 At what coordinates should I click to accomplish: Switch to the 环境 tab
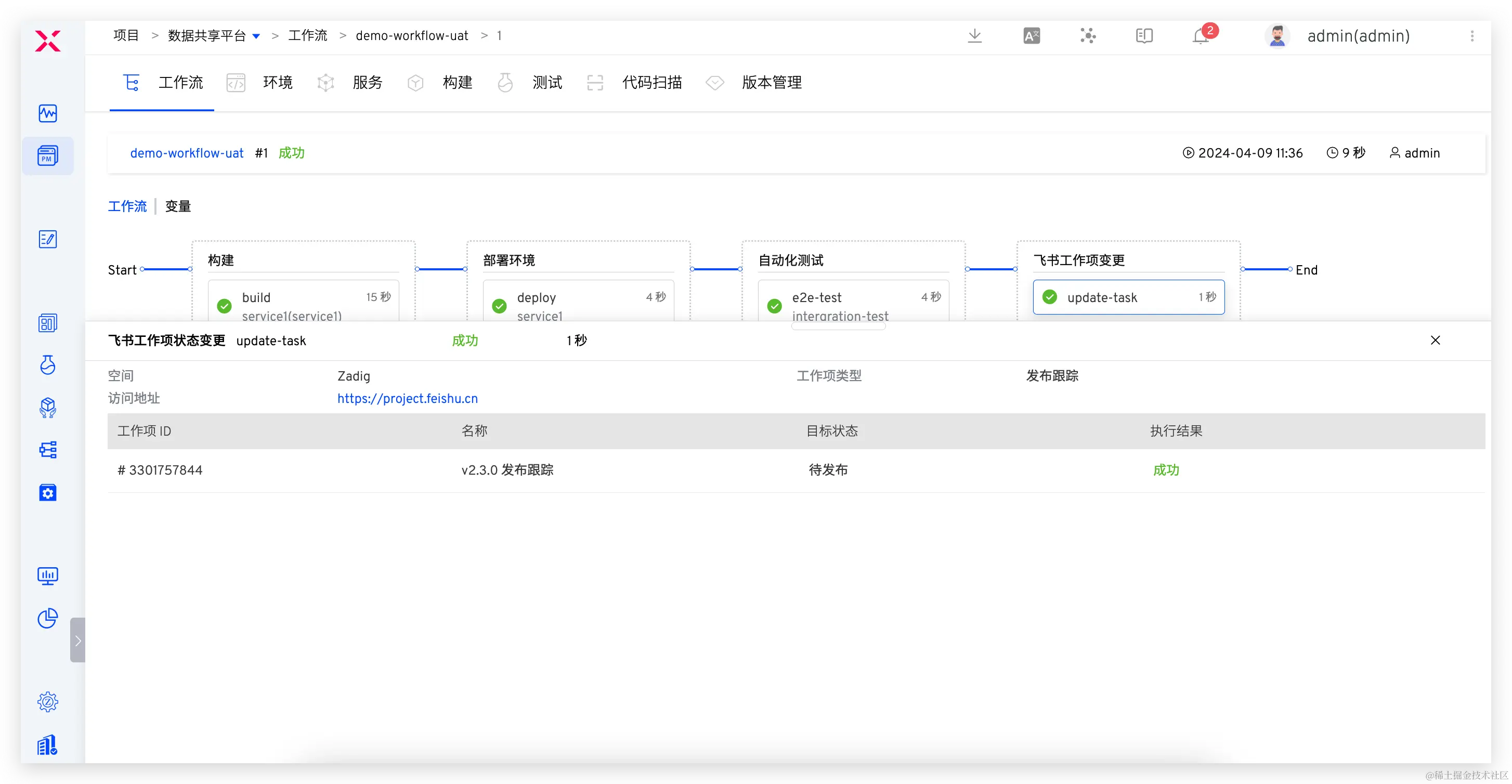tap(277, 83)
